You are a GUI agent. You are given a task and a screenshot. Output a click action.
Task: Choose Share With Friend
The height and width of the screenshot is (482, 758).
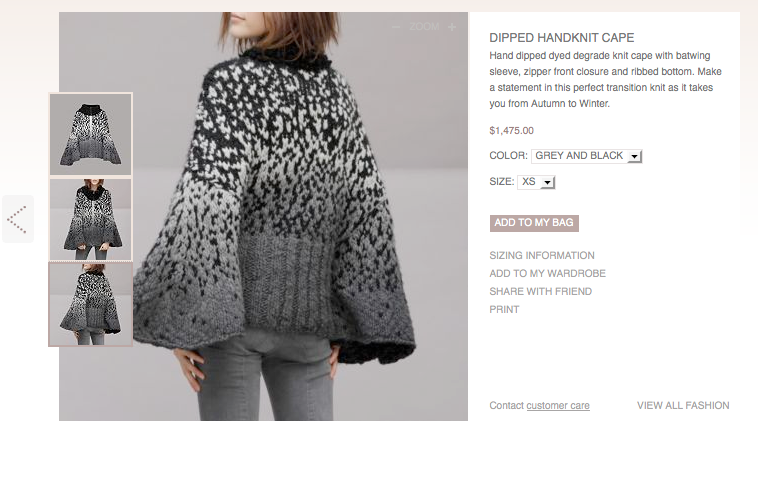pyautogui.click(x=540, y=292)
